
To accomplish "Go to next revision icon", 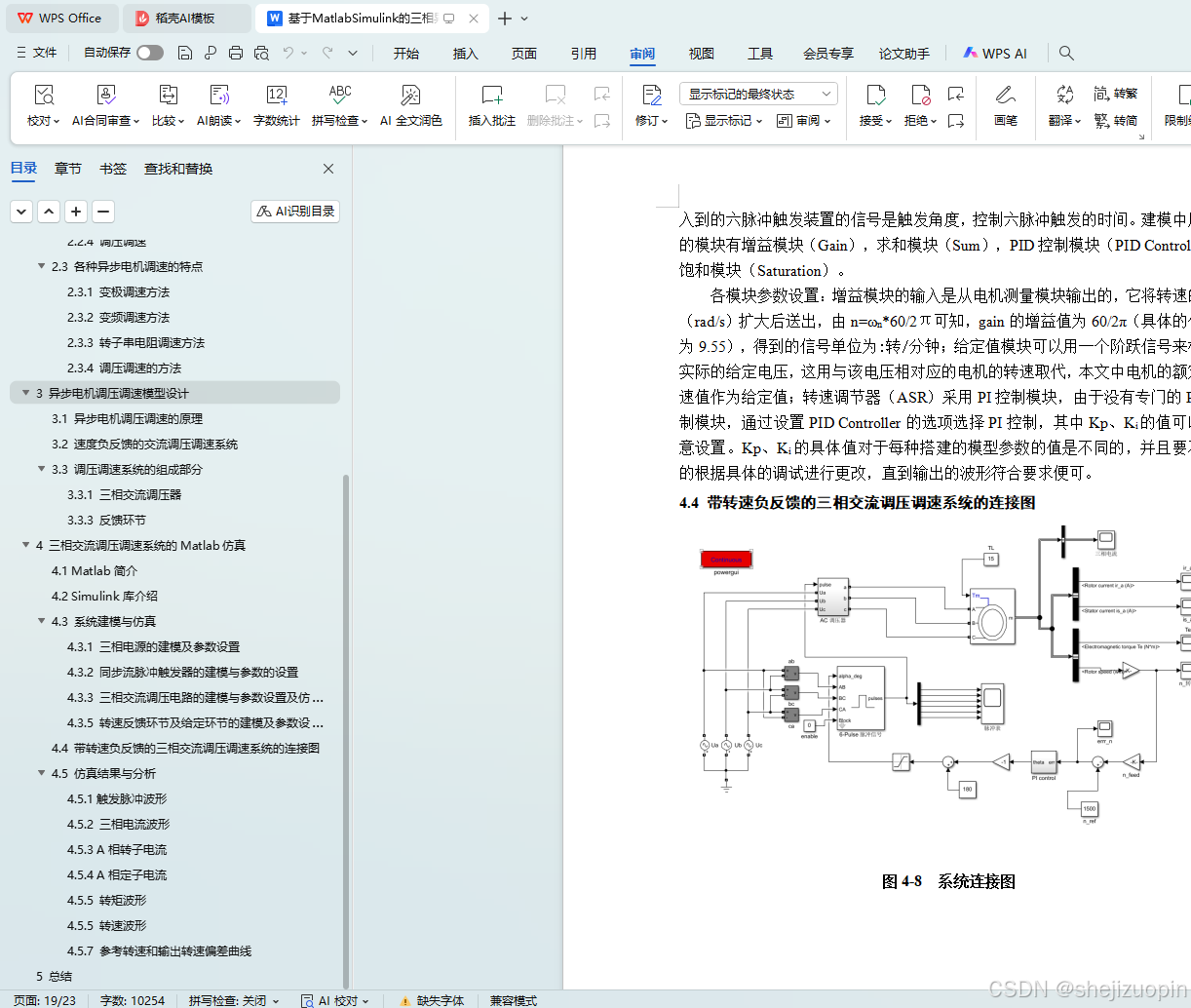I will click(956, 121).
